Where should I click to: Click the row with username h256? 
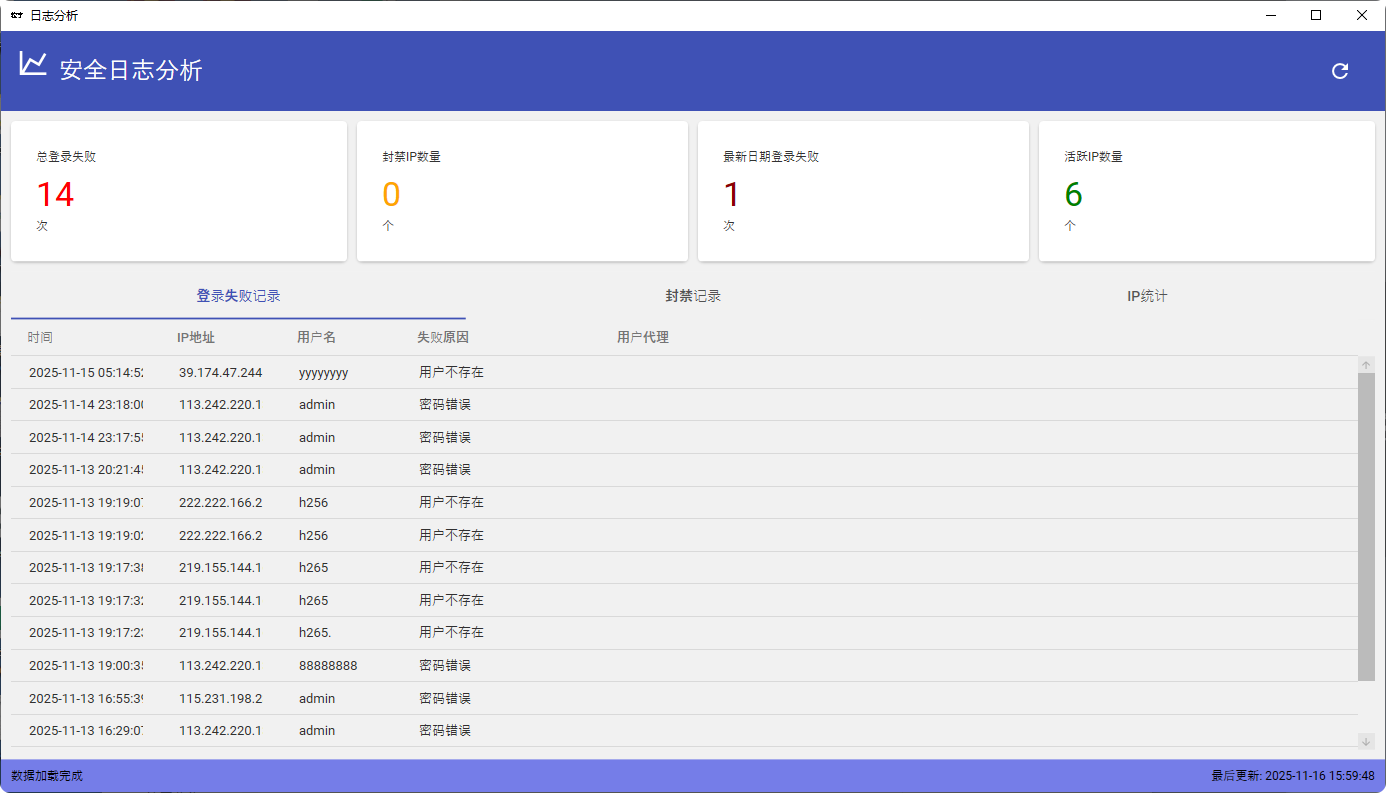click(x=400, y=502)
